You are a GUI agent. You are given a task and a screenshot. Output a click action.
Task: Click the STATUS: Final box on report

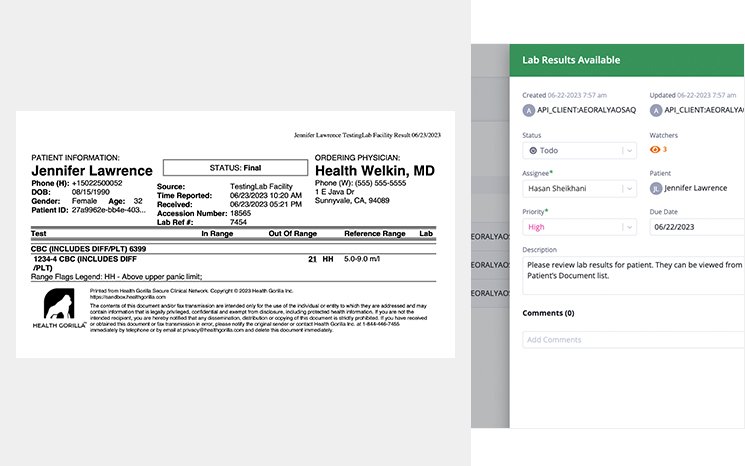[235, 168]
